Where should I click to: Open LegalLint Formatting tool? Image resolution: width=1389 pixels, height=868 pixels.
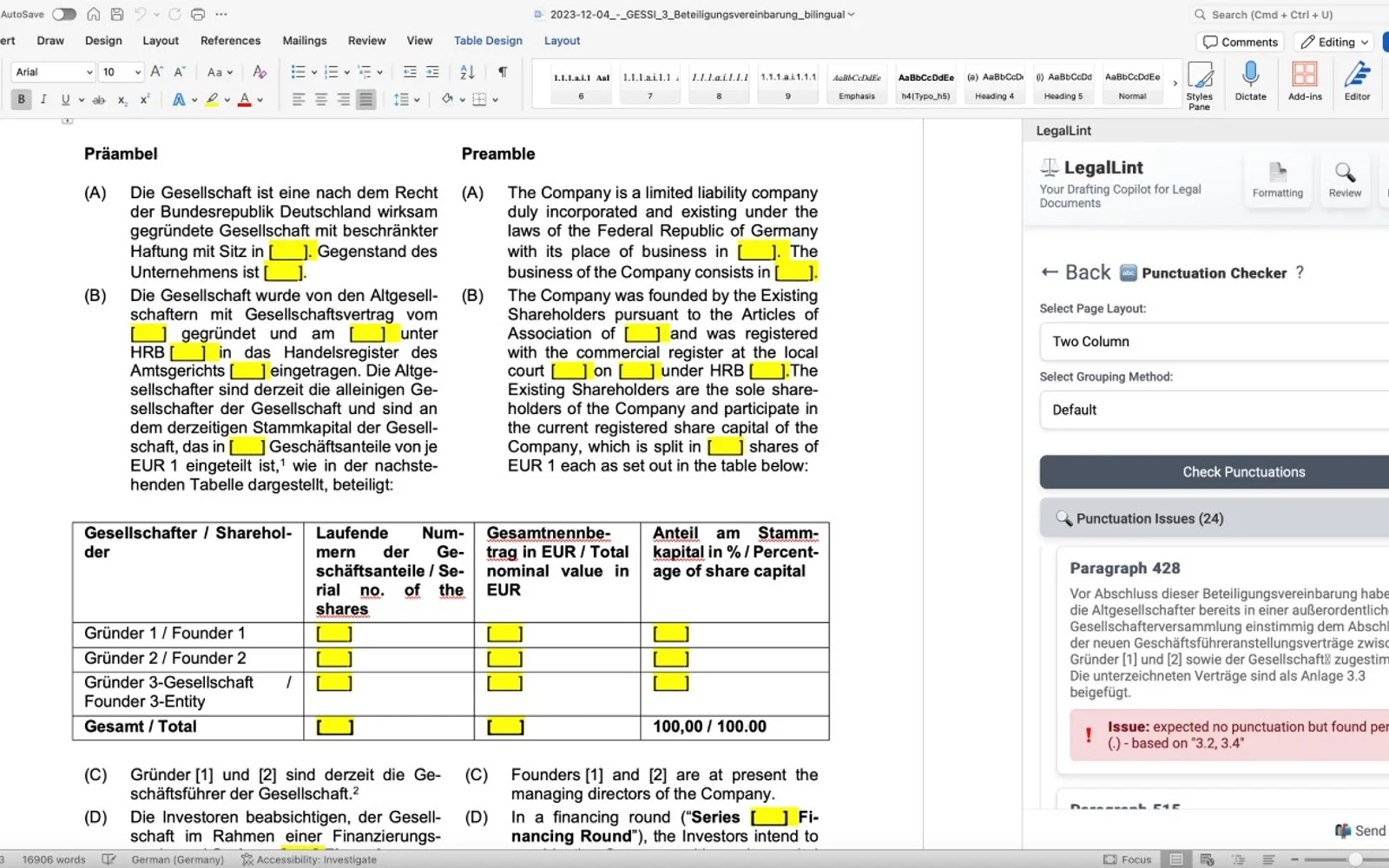1277,181
